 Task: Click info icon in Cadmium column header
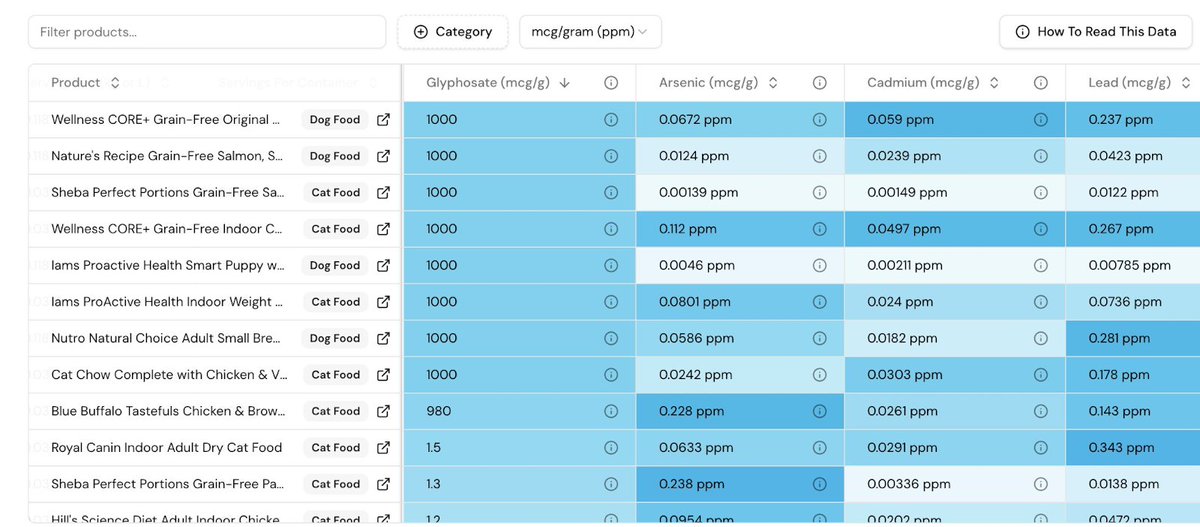click(x=1040, y=83)
